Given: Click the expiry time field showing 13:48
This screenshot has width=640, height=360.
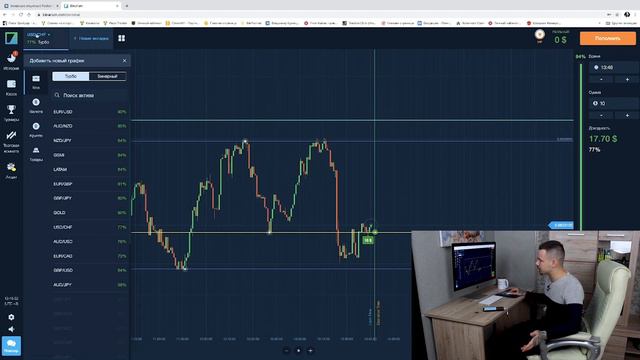Looking at the screenshot, I should 614,67.
